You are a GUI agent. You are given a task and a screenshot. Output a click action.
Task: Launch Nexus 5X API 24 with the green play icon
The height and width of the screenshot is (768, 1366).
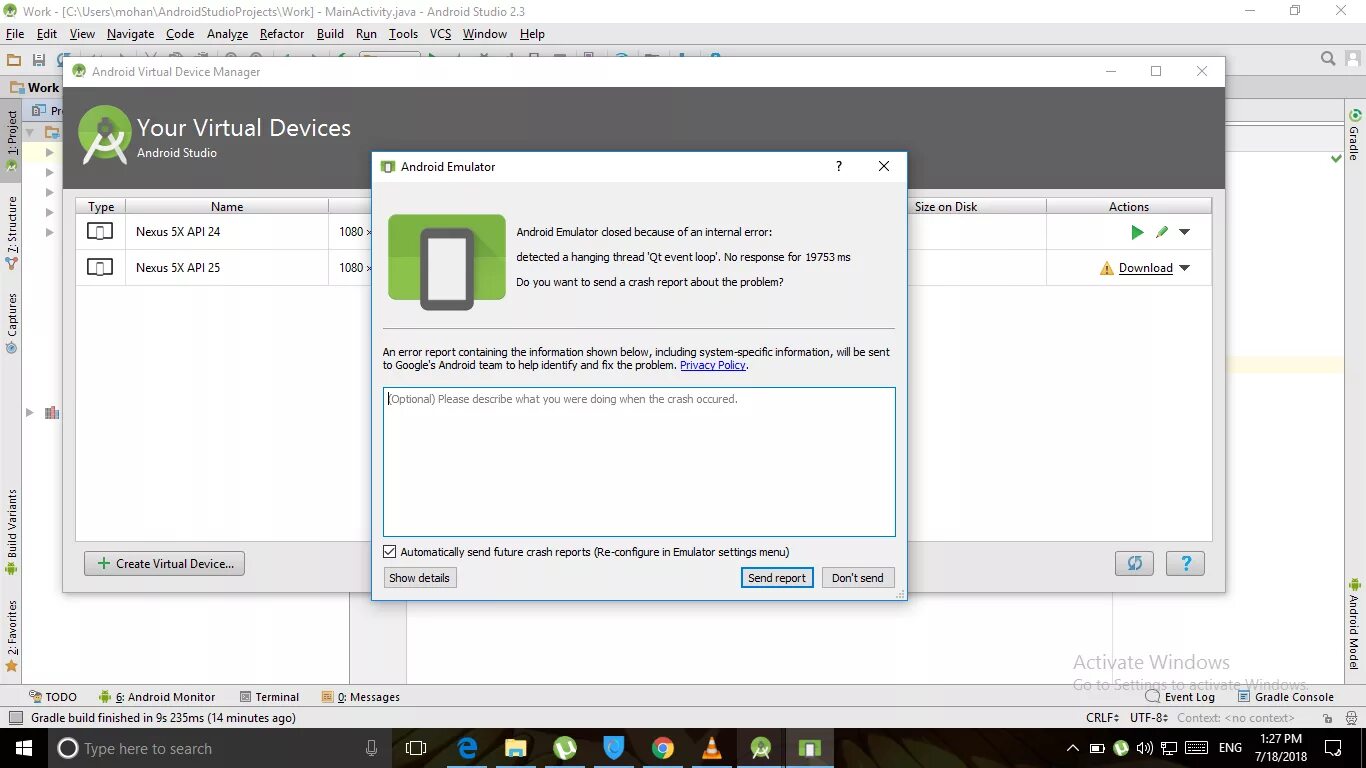[1137, 232]
